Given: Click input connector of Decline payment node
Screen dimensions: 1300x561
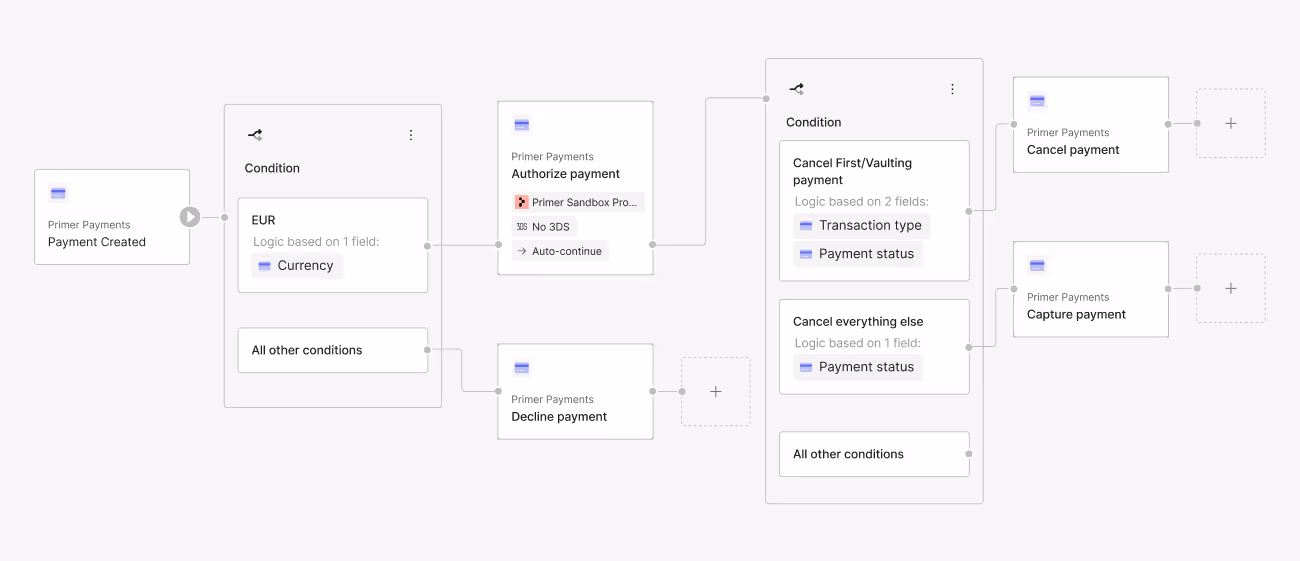Looking at the screenshot, I should pyautogui.click(x=498, y=392).
